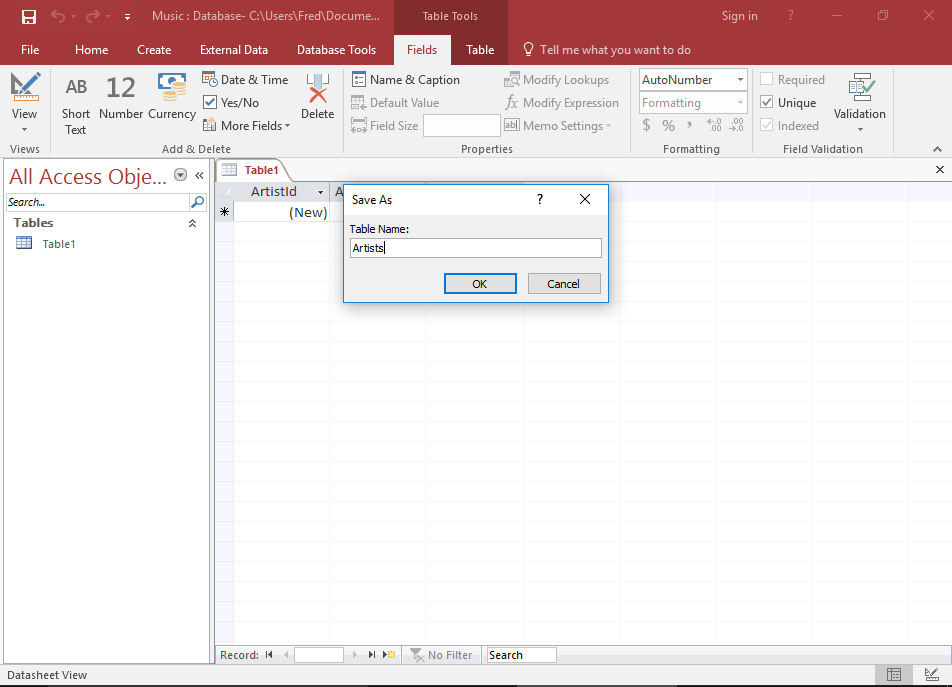Apply the currency dollar format

(647, 125)
